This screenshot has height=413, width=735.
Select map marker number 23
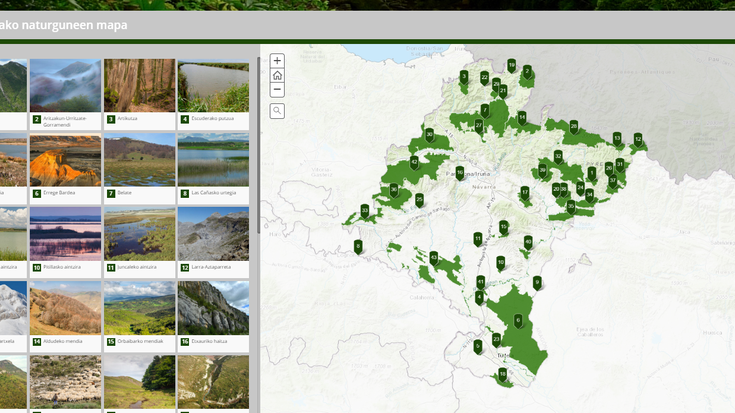(x=496, y=340)
